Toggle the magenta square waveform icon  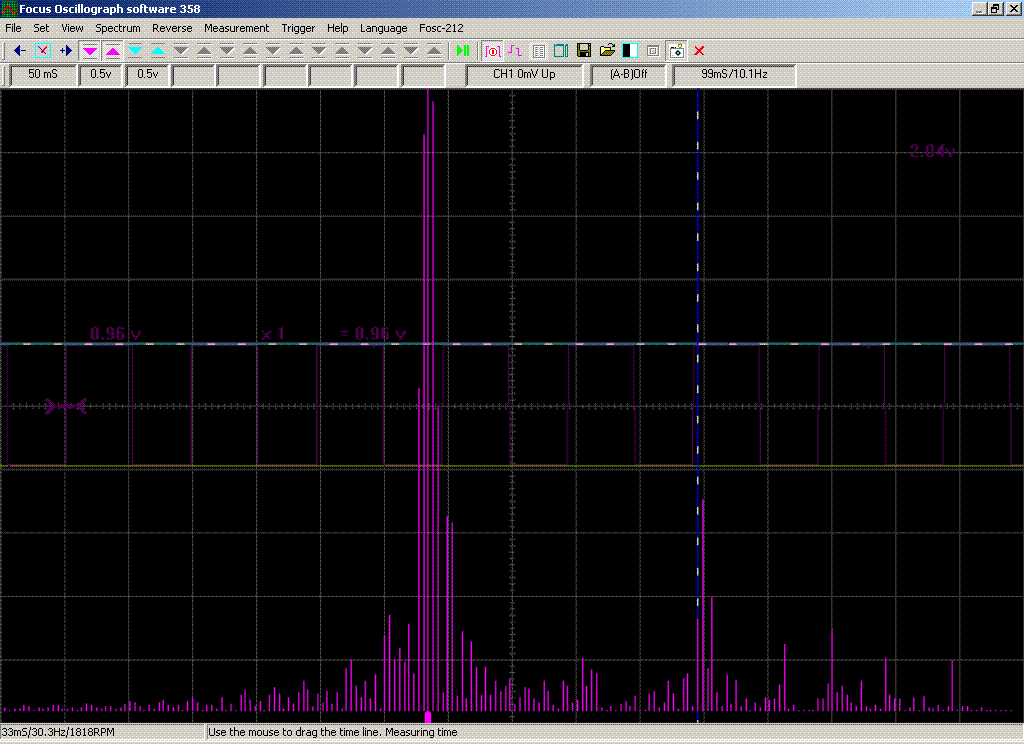pos(515,50)
